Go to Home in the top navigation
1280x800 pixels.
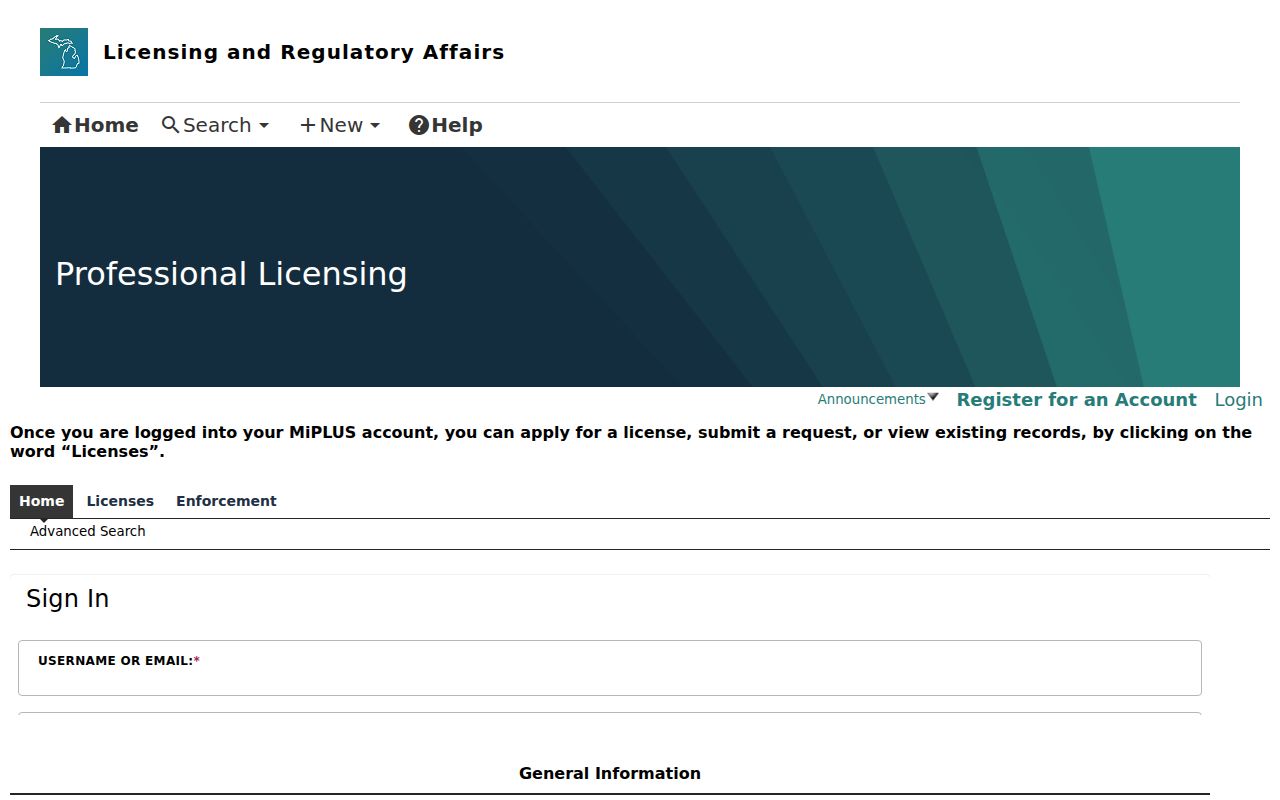click(x=95, y=125)
